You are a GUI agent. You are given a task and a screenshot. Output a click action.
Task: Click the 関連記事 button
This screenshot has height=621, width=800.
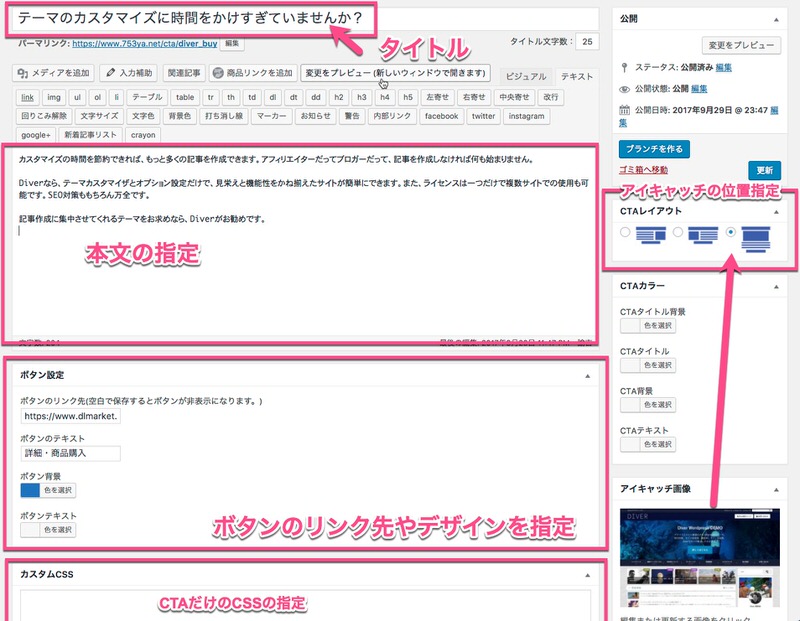(184, 73)
